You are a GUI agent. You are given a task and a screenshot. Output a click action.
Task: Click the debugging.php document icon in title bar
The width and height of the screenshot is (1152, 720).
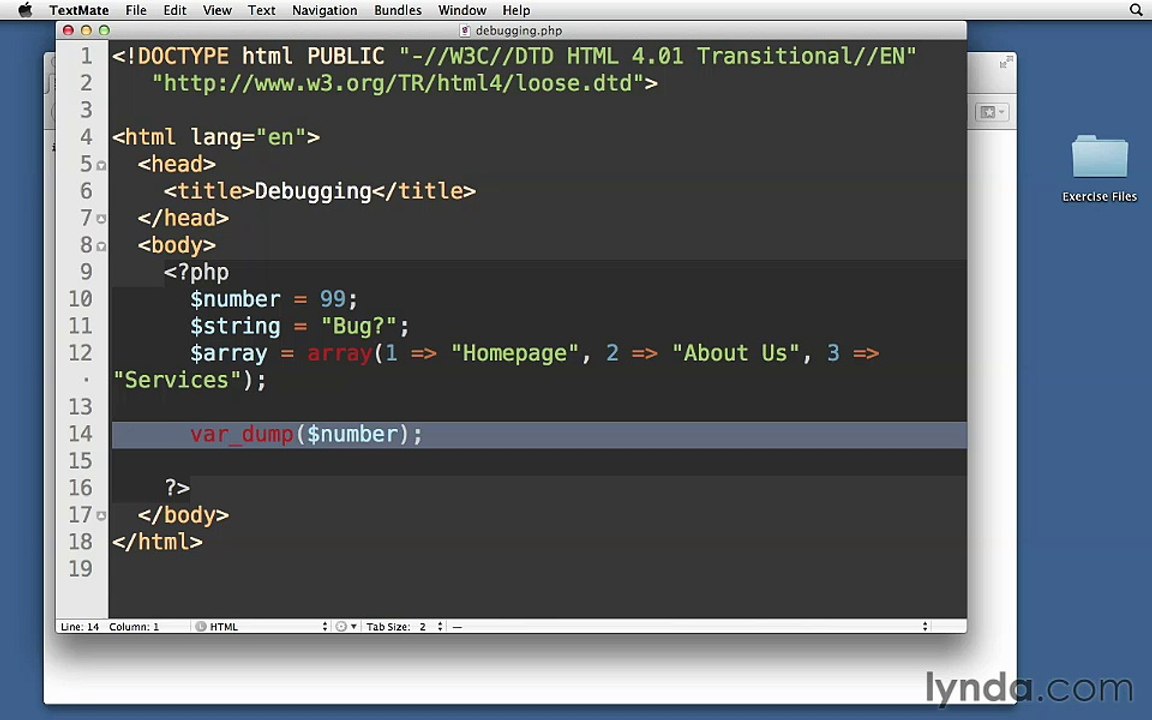pos(464,30)
